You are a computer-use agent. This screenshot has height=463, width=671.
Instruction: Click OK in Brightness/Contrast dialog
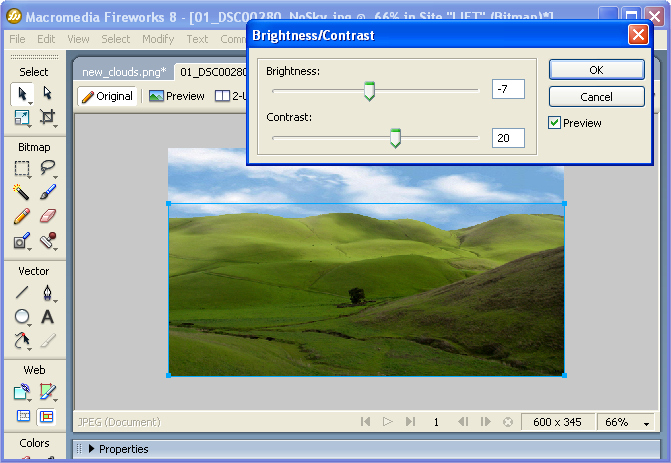(x=596, y=70)
